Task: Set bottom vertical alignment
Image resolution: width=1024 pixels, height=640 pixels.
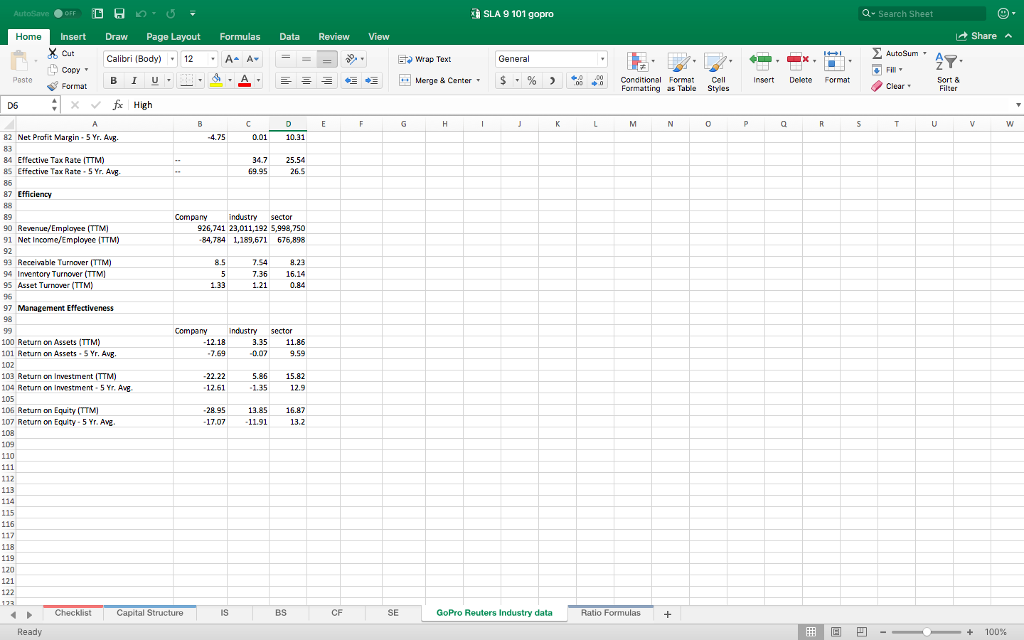Action: (x=327, y=59)
